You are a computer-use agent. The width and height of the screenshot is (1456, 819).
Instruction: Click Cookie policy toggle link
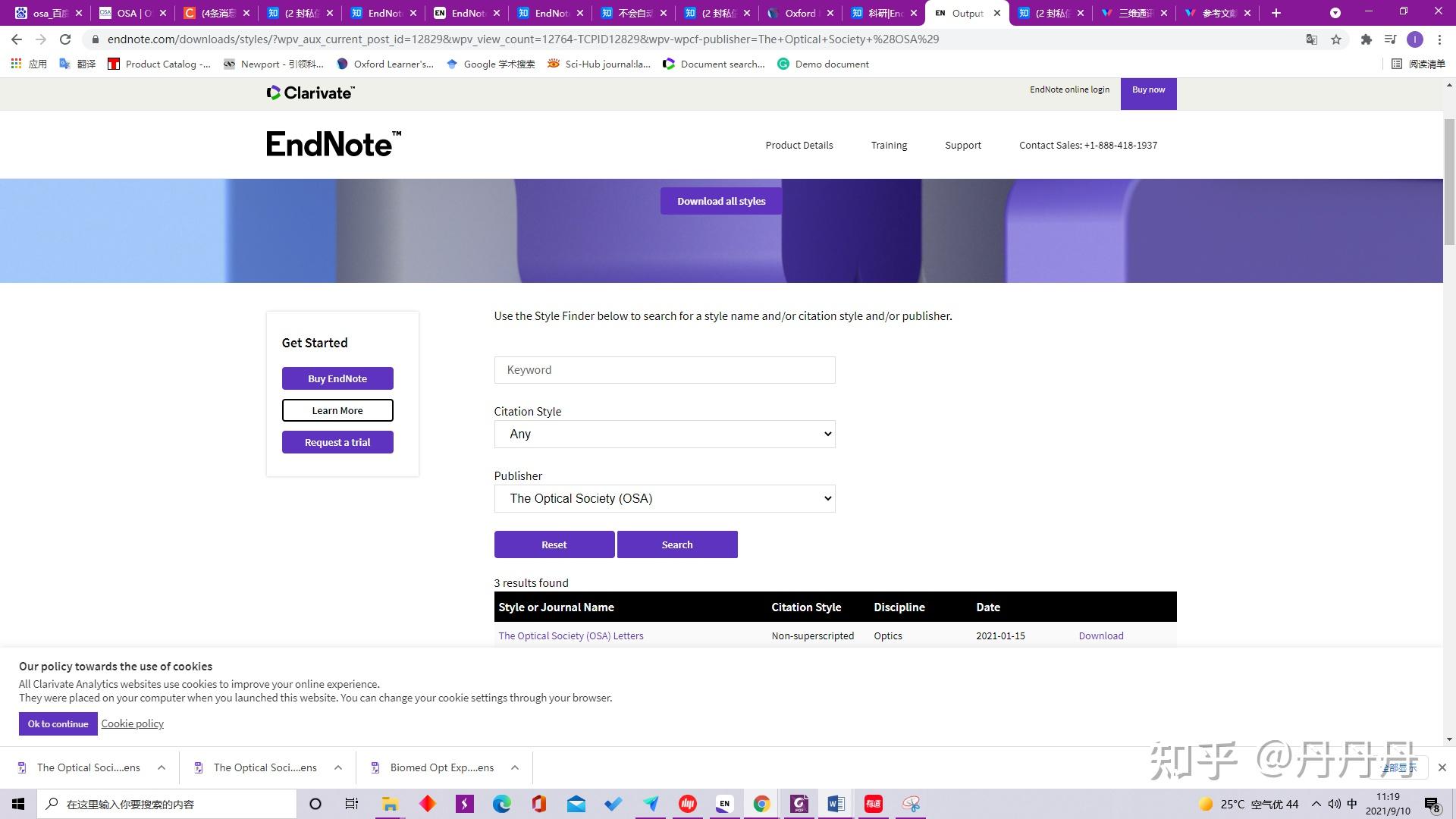click(133, 723)
